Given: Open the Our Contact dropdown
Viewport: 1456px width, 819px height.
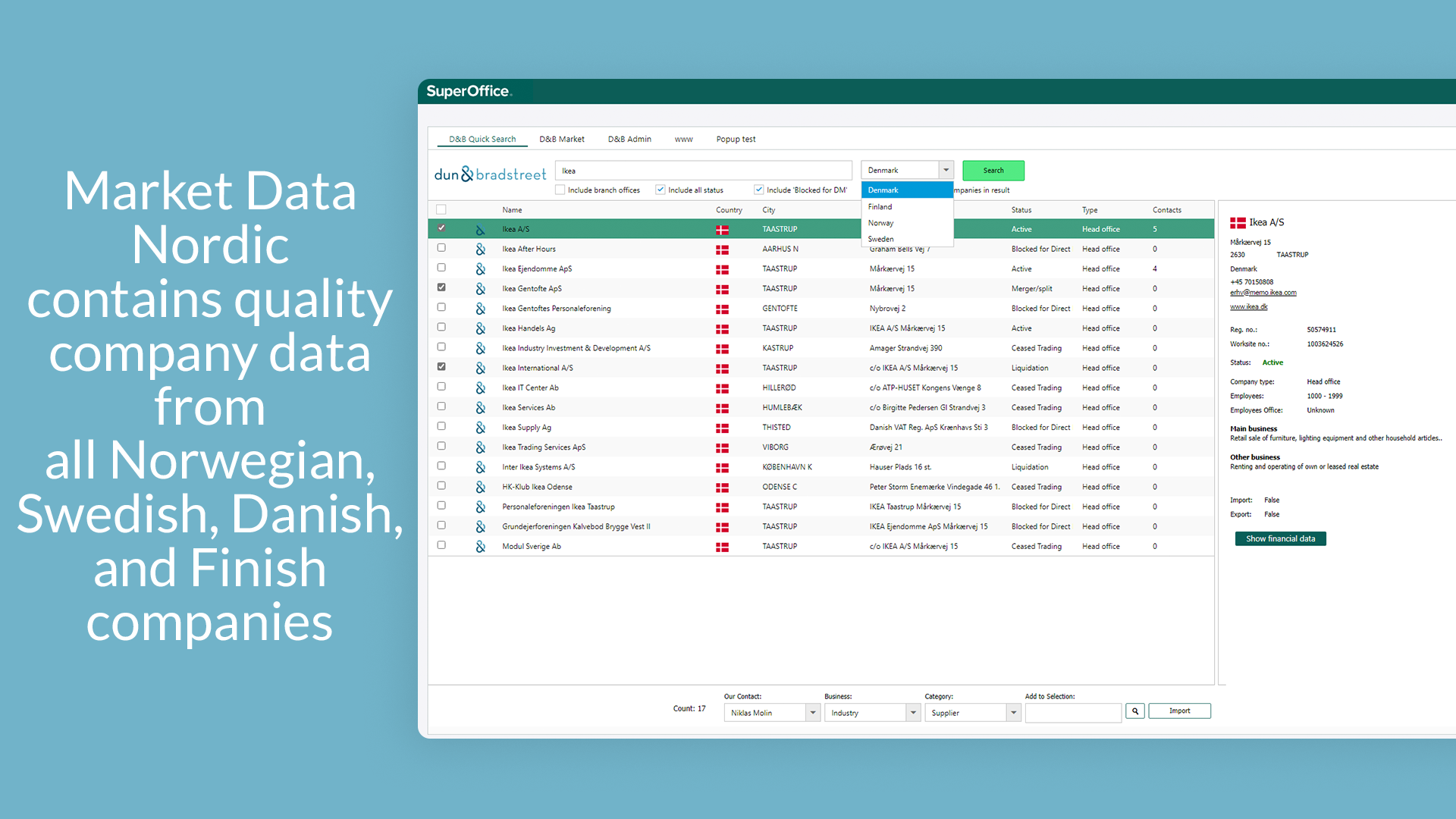Looking at the screenshot, I should point(813,713).
